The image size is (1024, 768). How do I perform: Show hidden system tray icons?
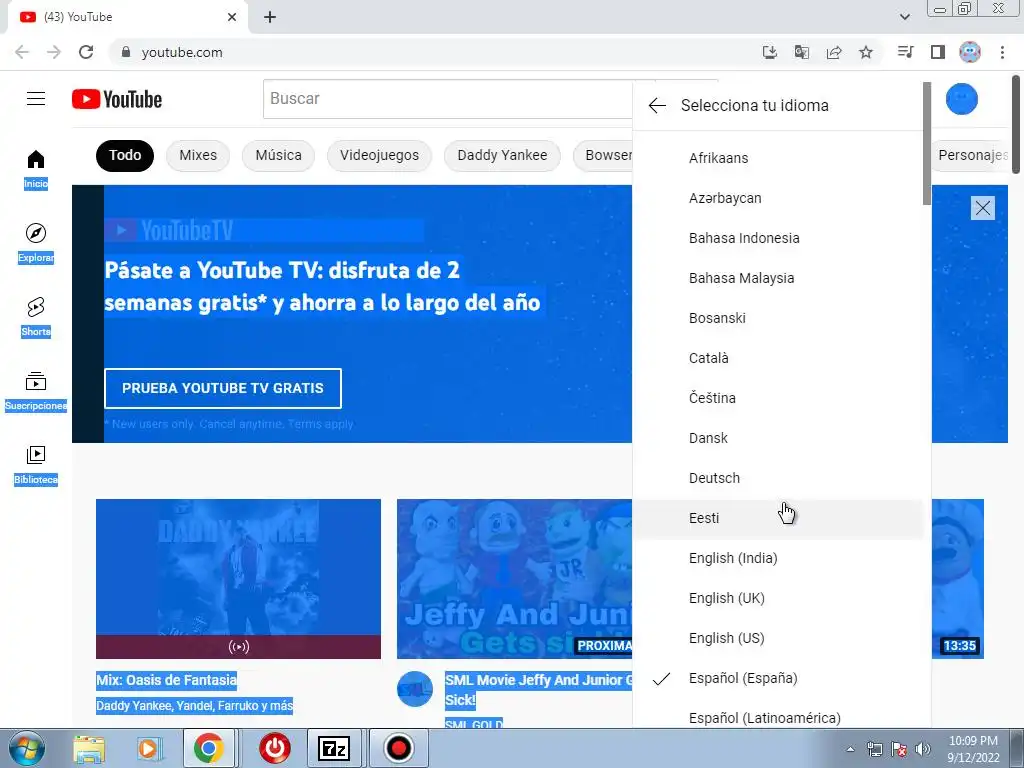coord(850,749)
